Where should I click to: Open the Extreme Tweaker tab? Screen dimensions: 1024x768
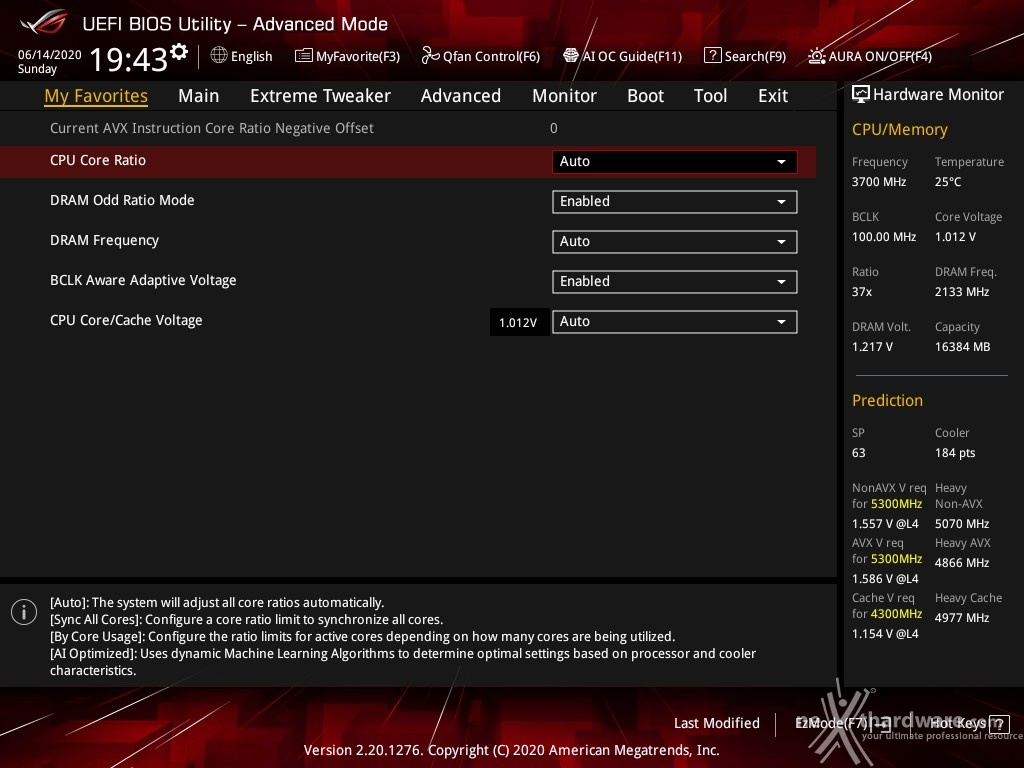(320, 96)
